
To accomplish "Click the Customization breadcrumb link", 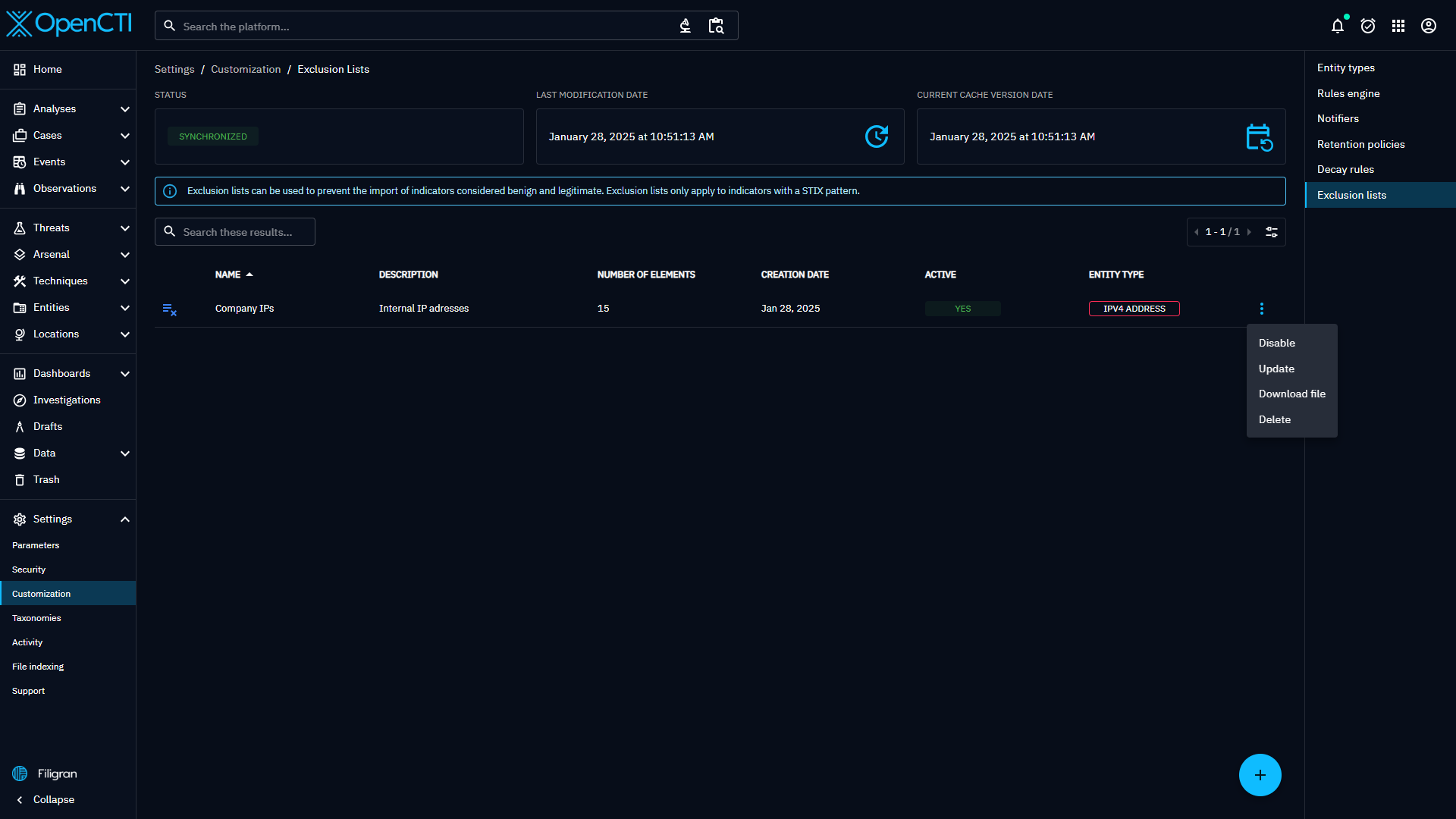I will click(246, 69).
